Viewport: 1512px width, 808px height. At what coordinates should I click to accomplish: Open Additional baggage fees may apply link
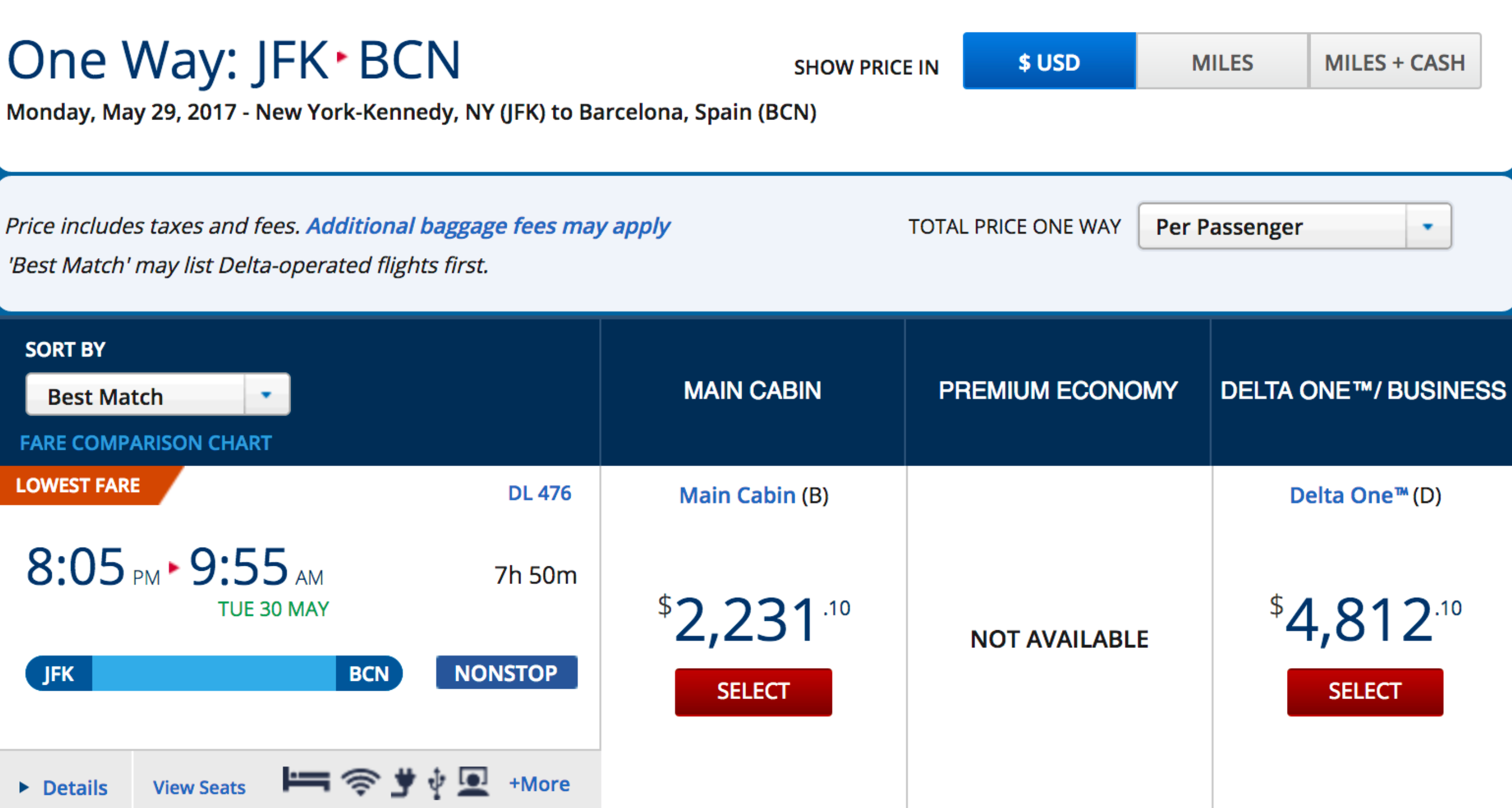(487, 226)
